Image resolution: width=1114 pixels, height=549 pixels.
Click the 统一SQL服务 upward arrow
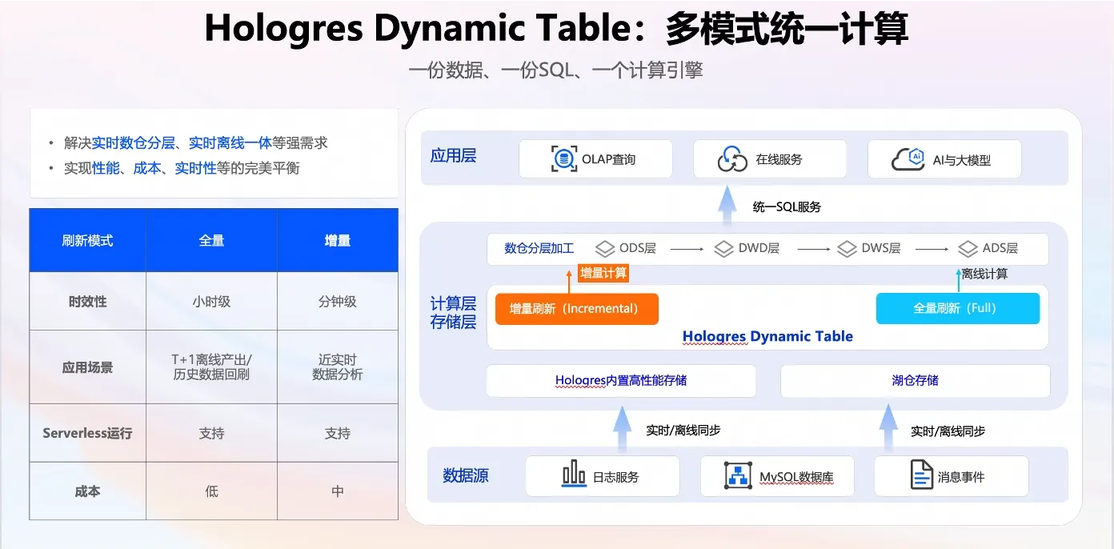(726, 207)
